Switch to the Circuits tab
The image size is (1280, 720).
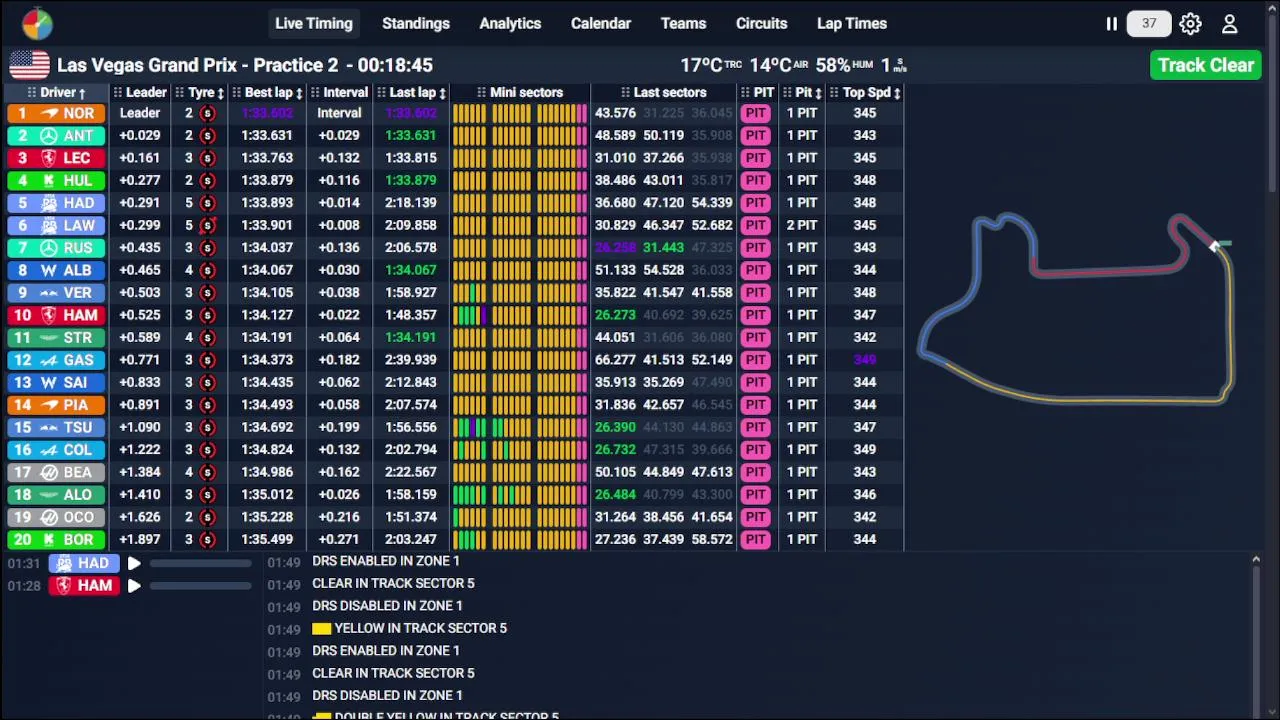tap(762, 23)
